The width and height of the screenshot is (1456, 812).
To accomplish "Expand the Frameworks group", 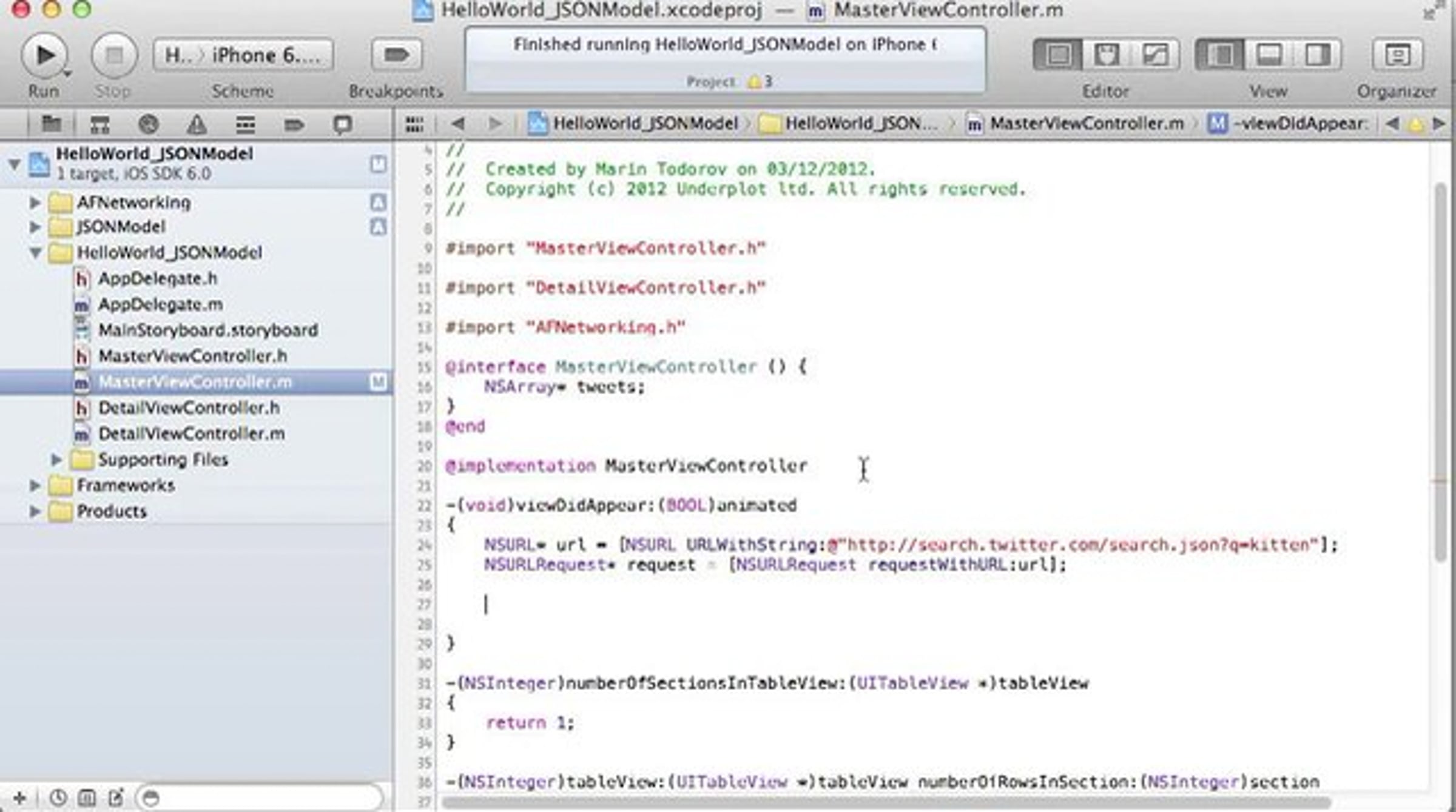I will pos(35,485).
